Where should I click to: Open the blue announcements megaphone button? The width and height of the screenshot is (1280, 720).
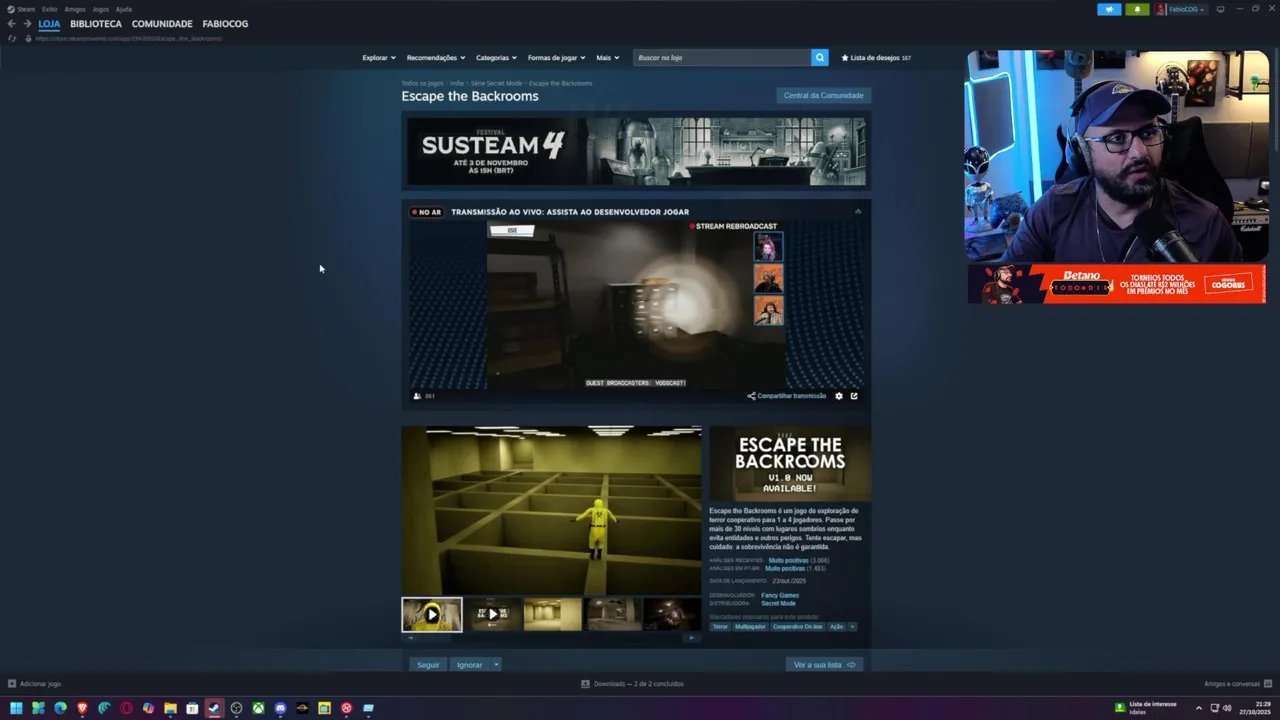(1109, 9)
